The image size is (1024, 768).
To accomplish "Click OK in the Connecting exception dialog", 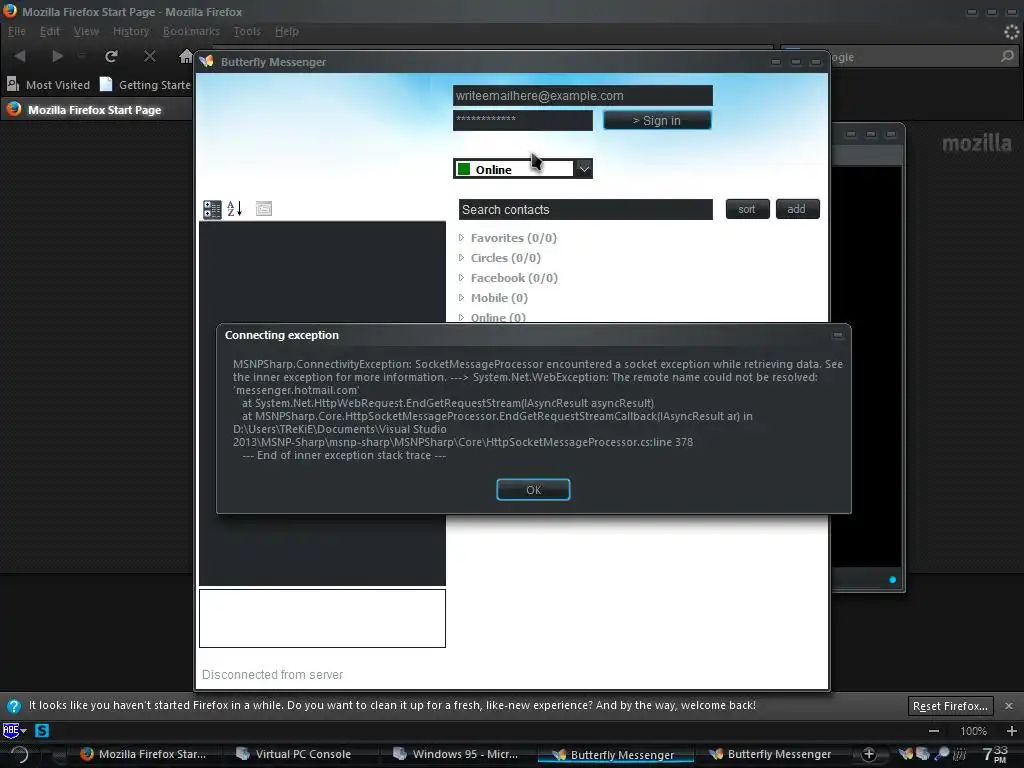I will 533,490.
